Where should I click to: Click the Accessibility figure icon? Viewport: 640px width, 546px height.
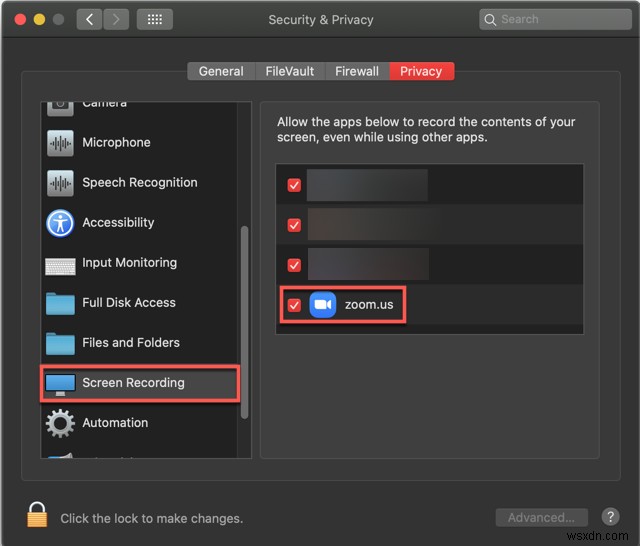pos(60,223)
